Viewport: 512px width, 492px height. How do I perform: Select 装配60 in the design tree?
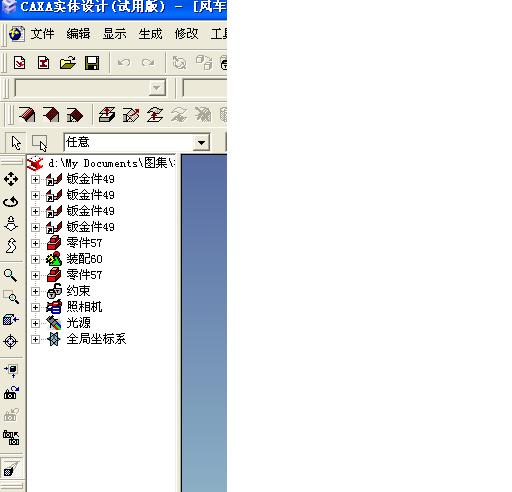84,259
